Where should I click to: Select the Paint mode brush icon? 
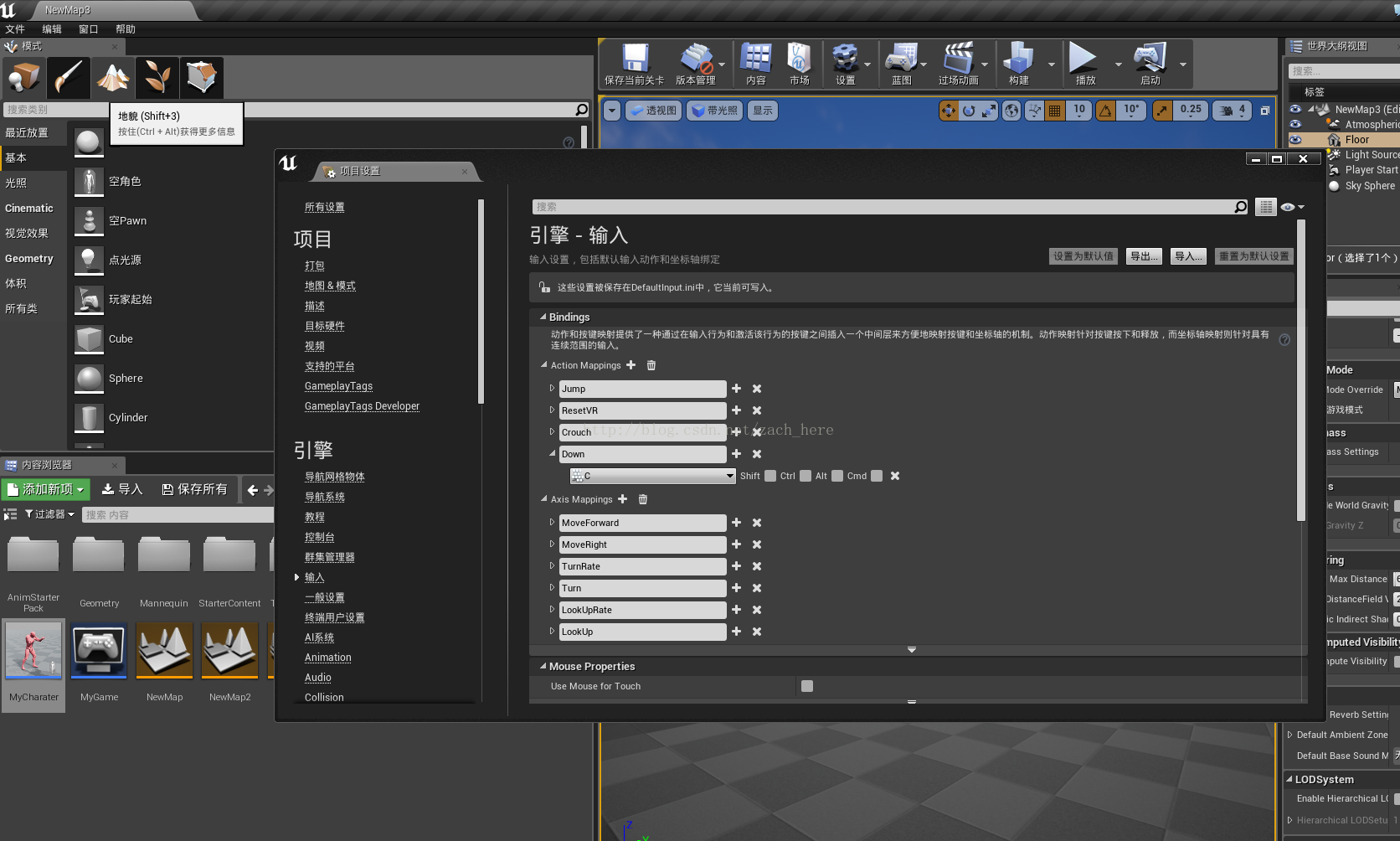pos(68,78)
